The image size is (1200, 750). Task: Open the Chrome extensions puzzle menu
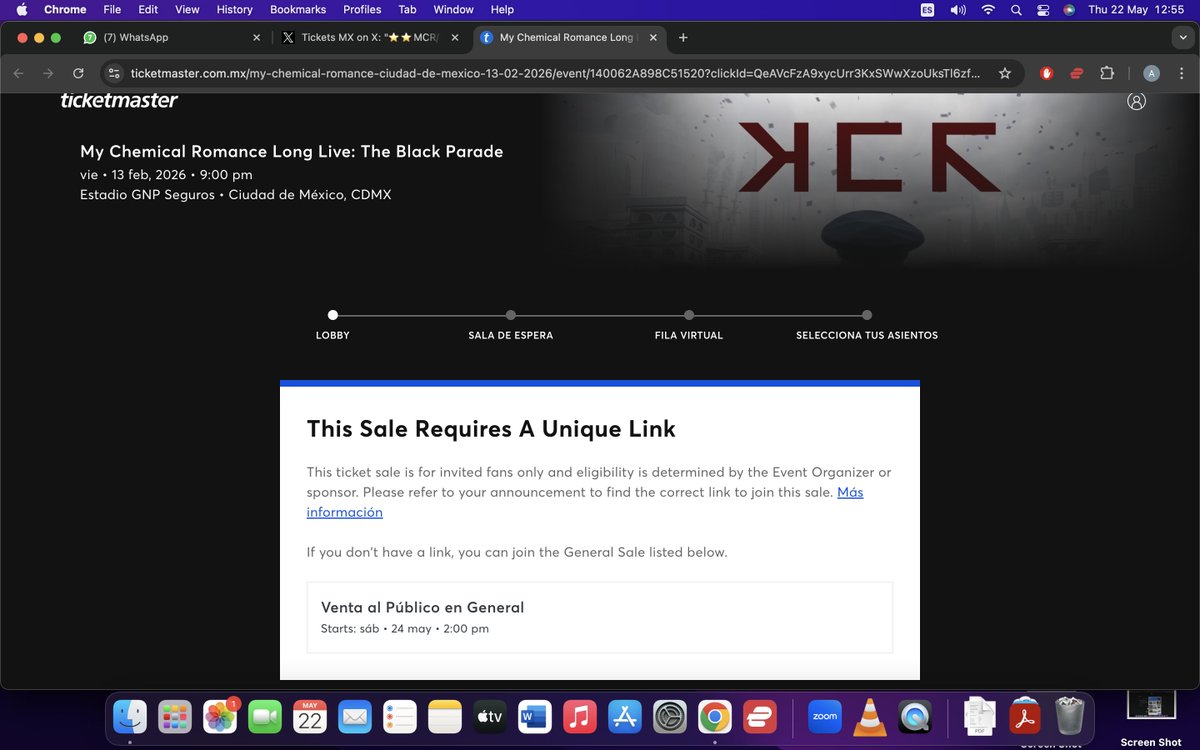1107,73
